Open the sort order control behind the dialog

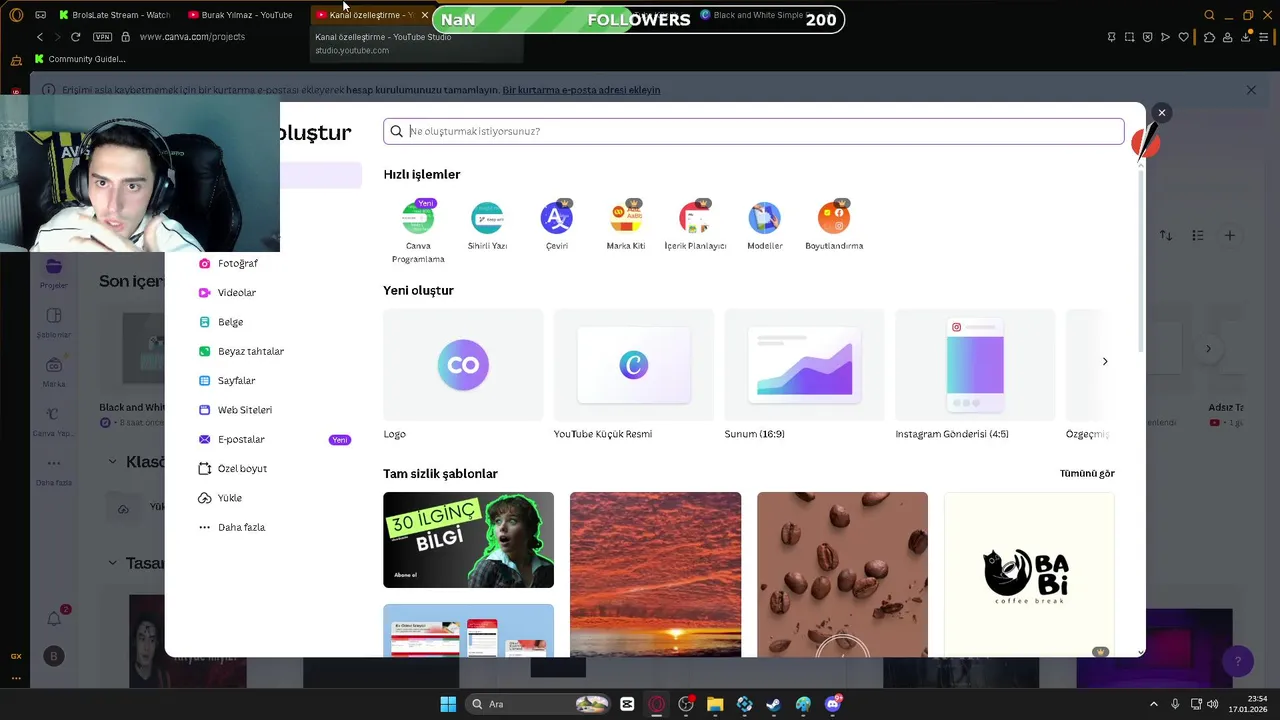click(x=1166, y=236)
